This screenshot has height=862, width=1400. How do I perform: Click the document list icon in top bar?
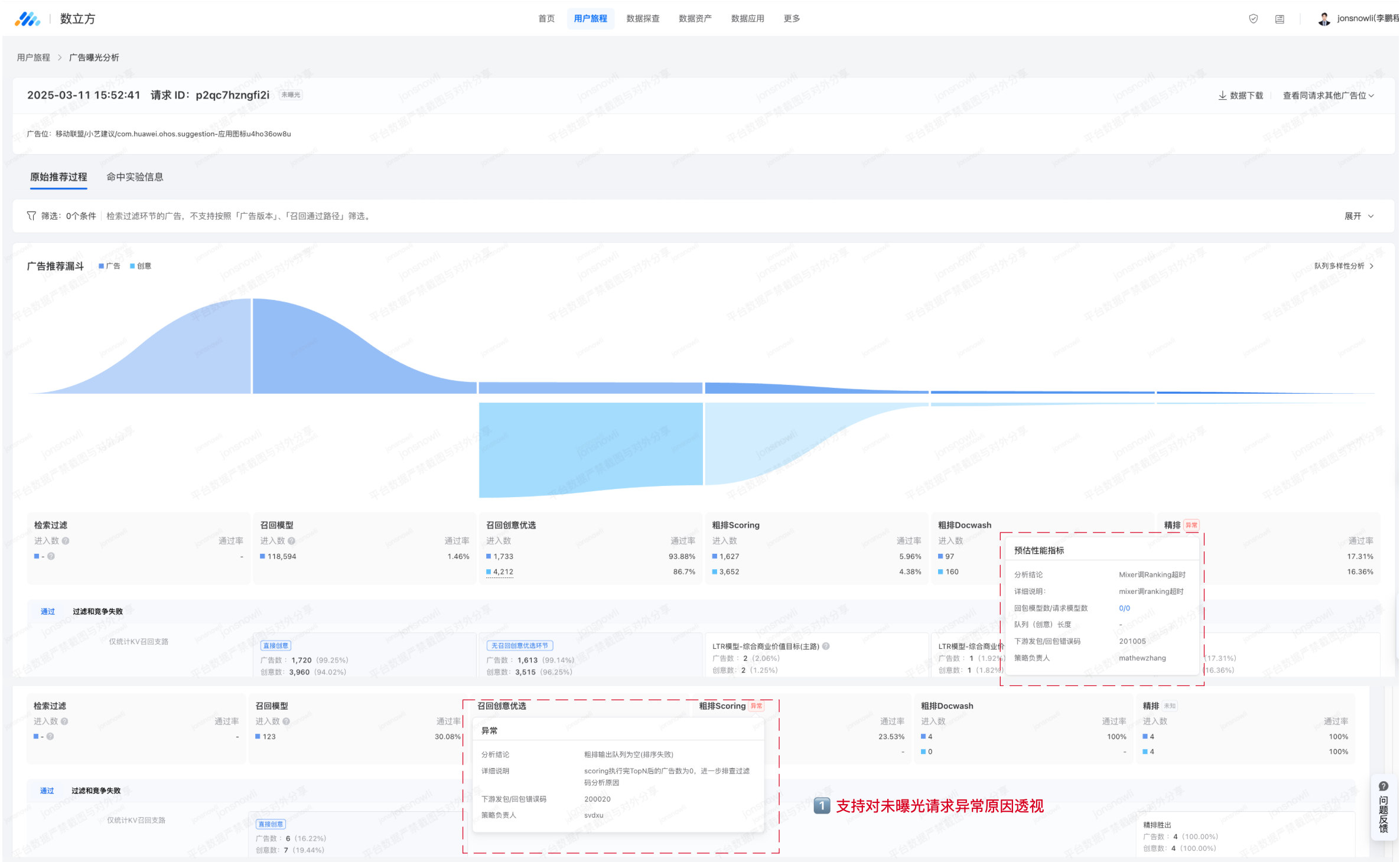1279,19
